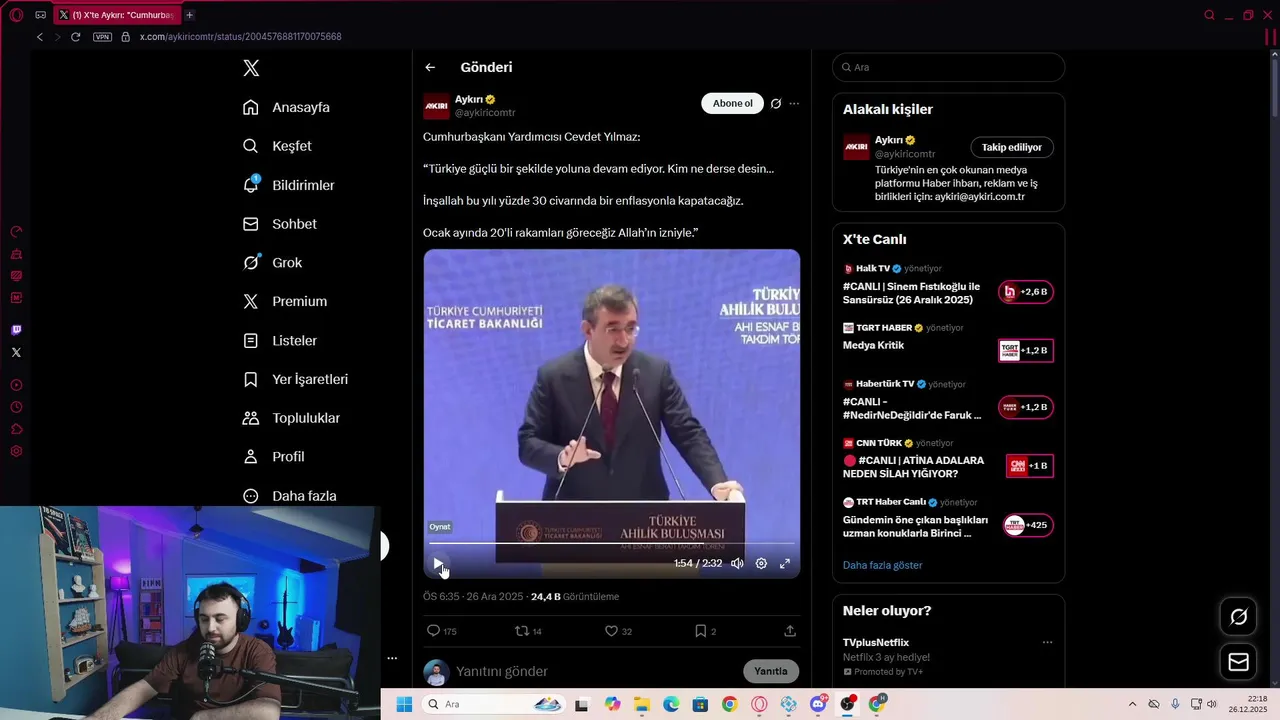Open Keşfet explore page
The image size is (1280, 720).
[277, 146]
